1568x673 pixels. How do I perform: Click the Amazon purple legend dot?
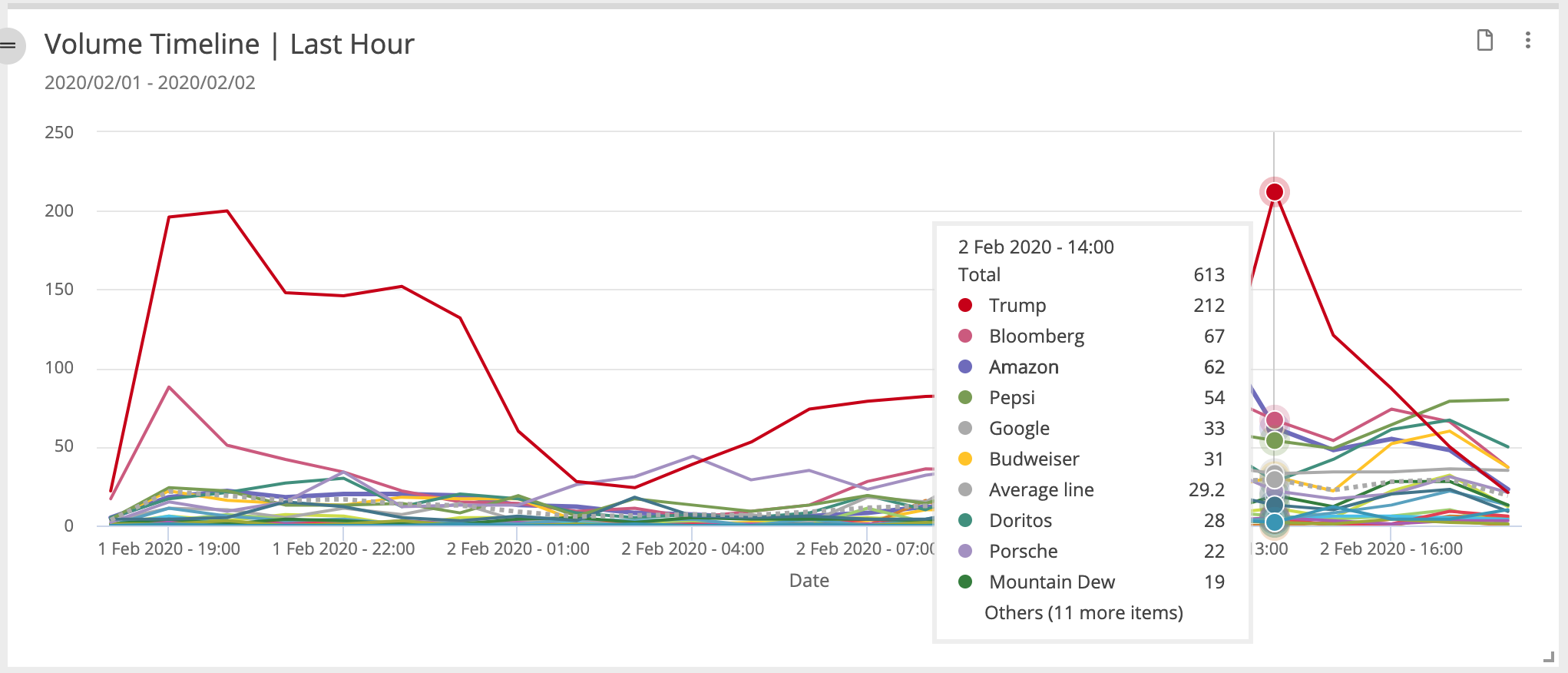pyautogui.click(x=965, y=366)
